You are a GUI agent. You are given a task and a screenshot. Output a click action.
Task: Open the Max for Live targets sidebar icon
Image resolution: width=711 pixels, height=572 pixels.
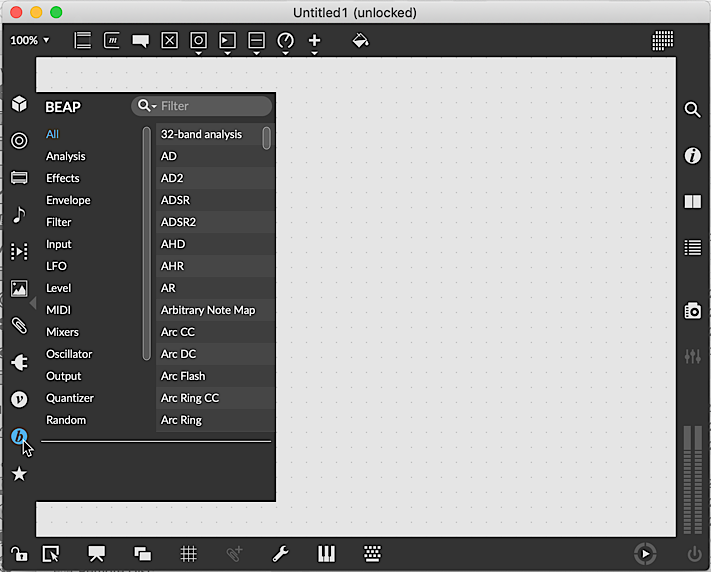[19, 141]
